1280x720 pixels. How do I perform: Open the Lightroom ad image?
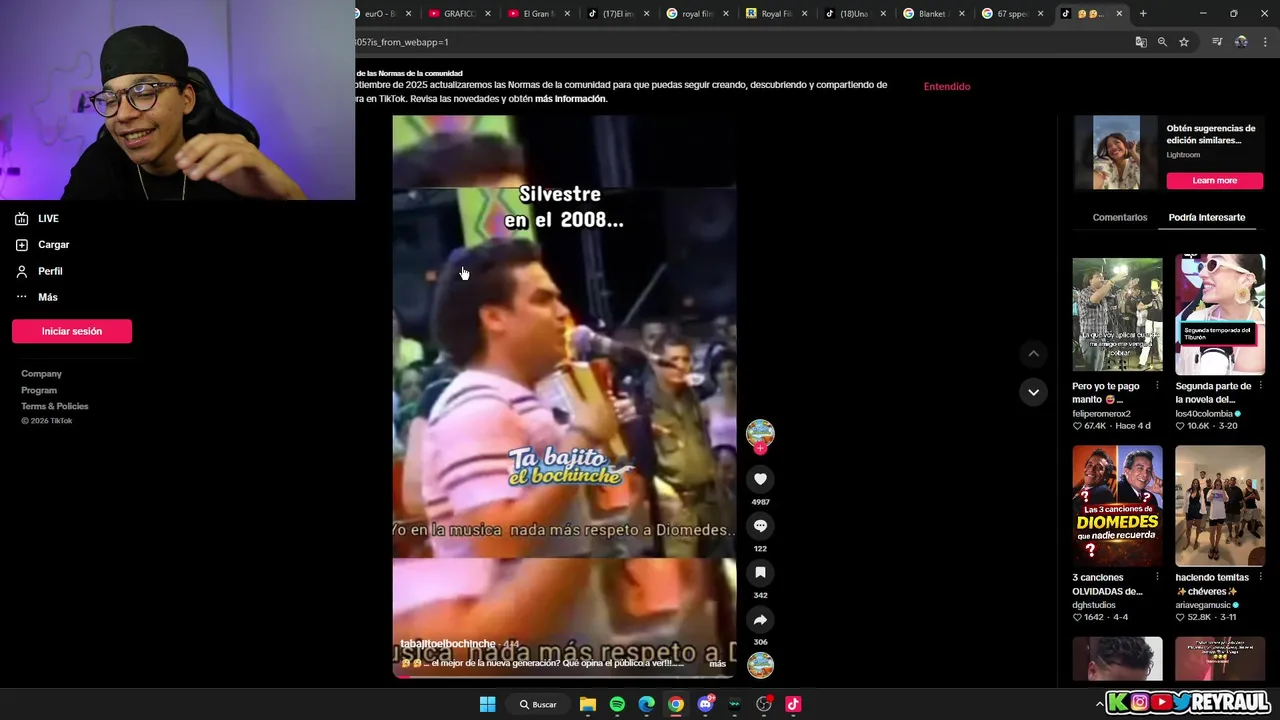(1116, 153)
